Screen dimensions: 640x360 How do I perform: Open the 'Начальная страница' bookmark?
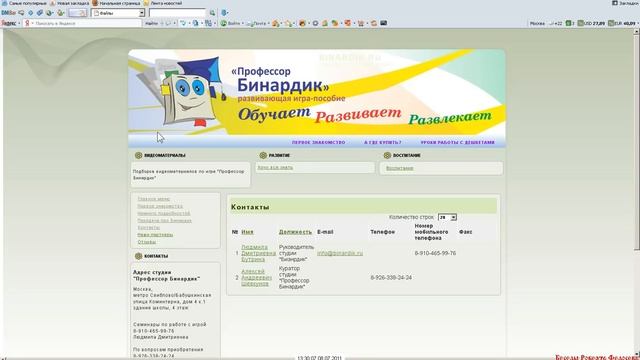[x=116, y=3]
